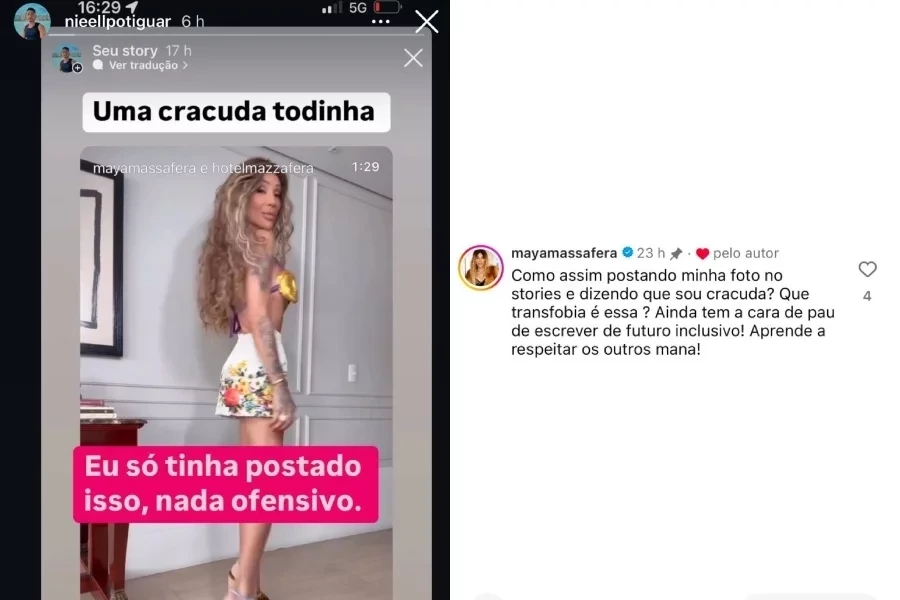Tap the pink Eu só tinha postado caption

[226, 484]
